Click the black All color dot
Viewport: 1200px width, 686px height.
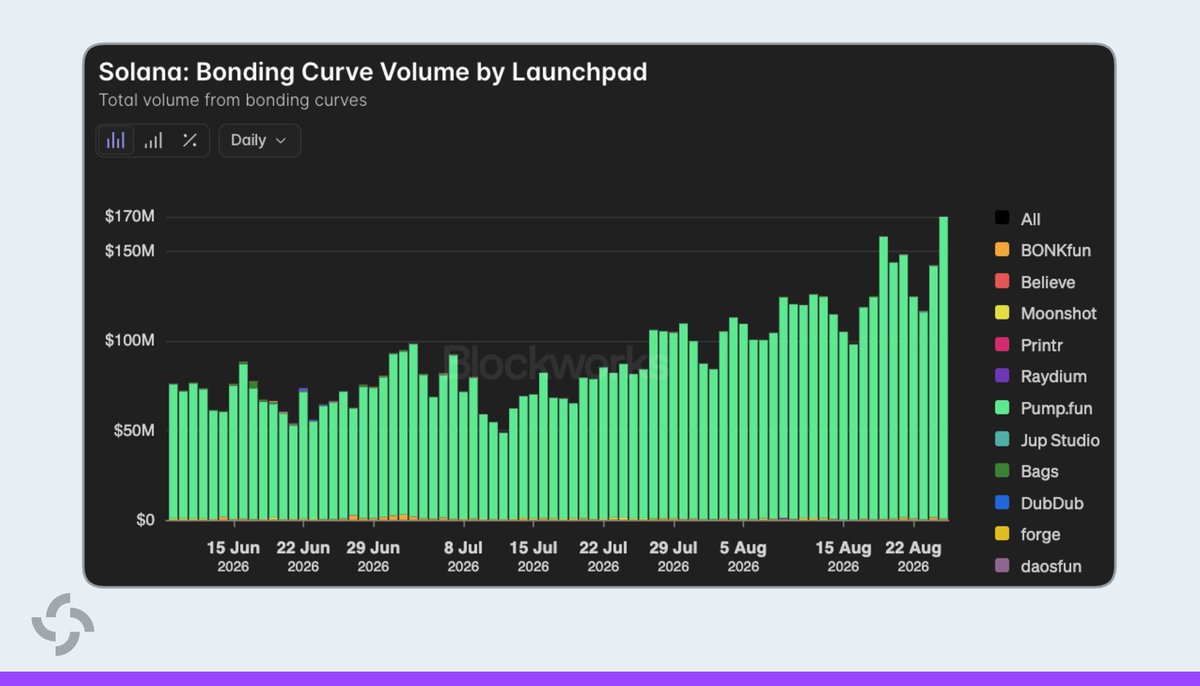(1001, 219)
